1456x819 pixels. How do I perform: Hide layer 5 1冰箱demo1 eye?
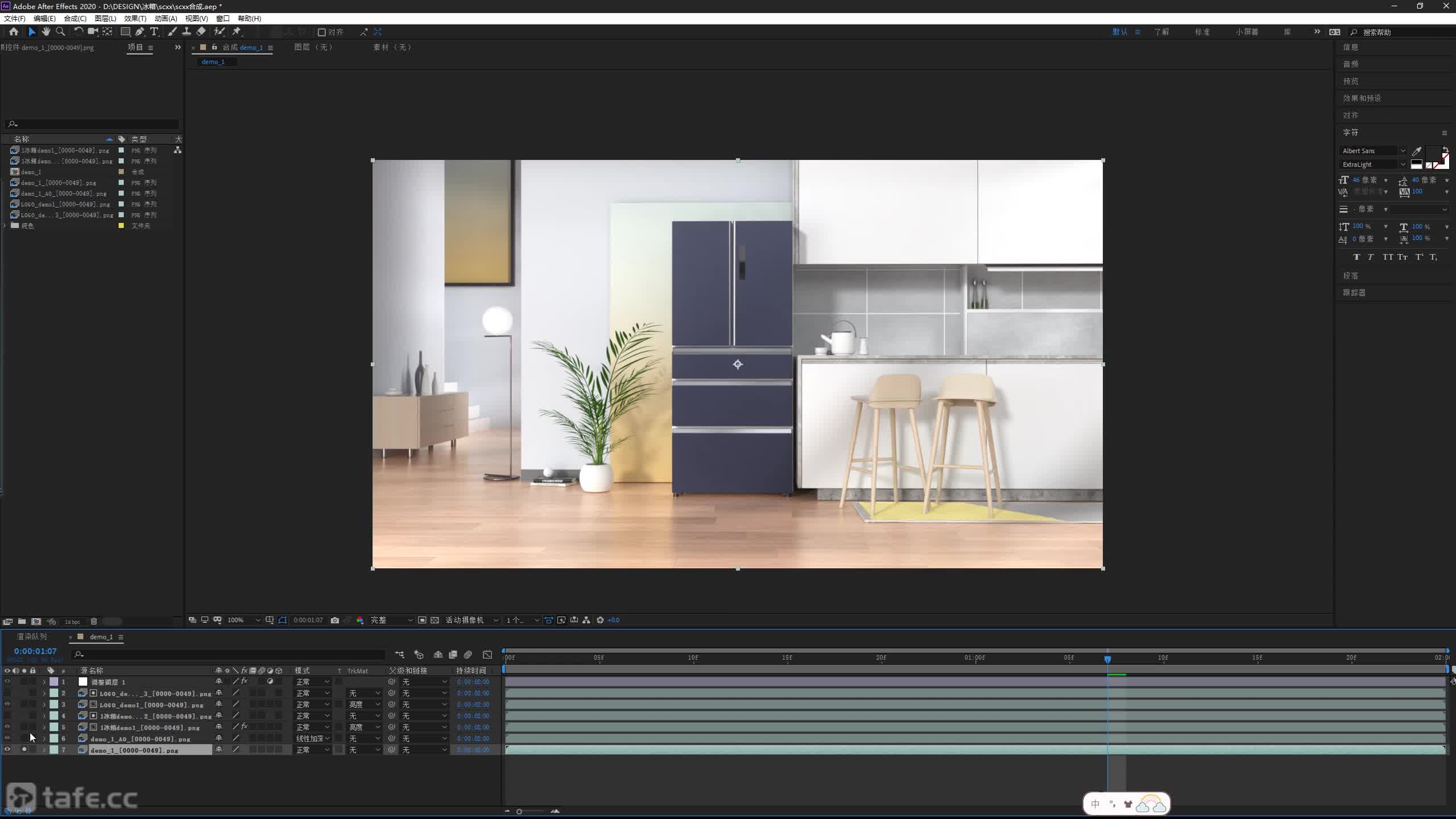[7, 727]
